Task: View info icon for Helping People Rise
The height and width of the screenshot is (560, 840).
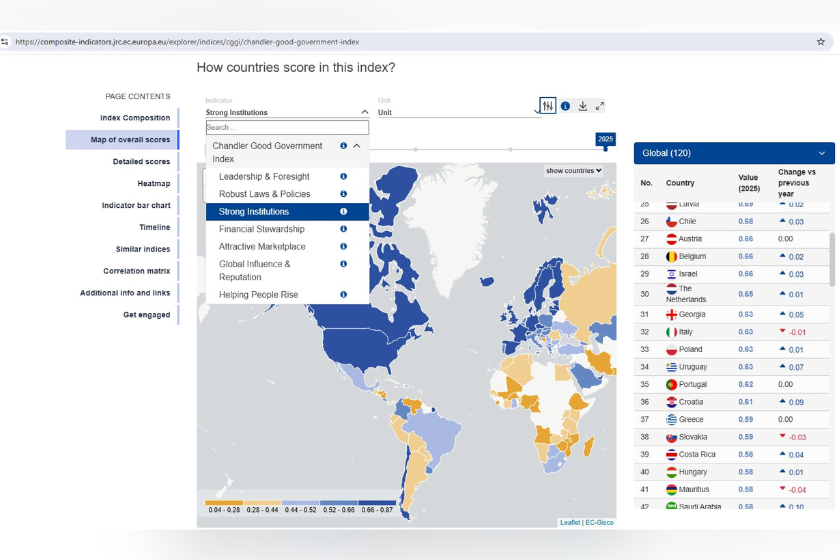Action: (343, 295)
